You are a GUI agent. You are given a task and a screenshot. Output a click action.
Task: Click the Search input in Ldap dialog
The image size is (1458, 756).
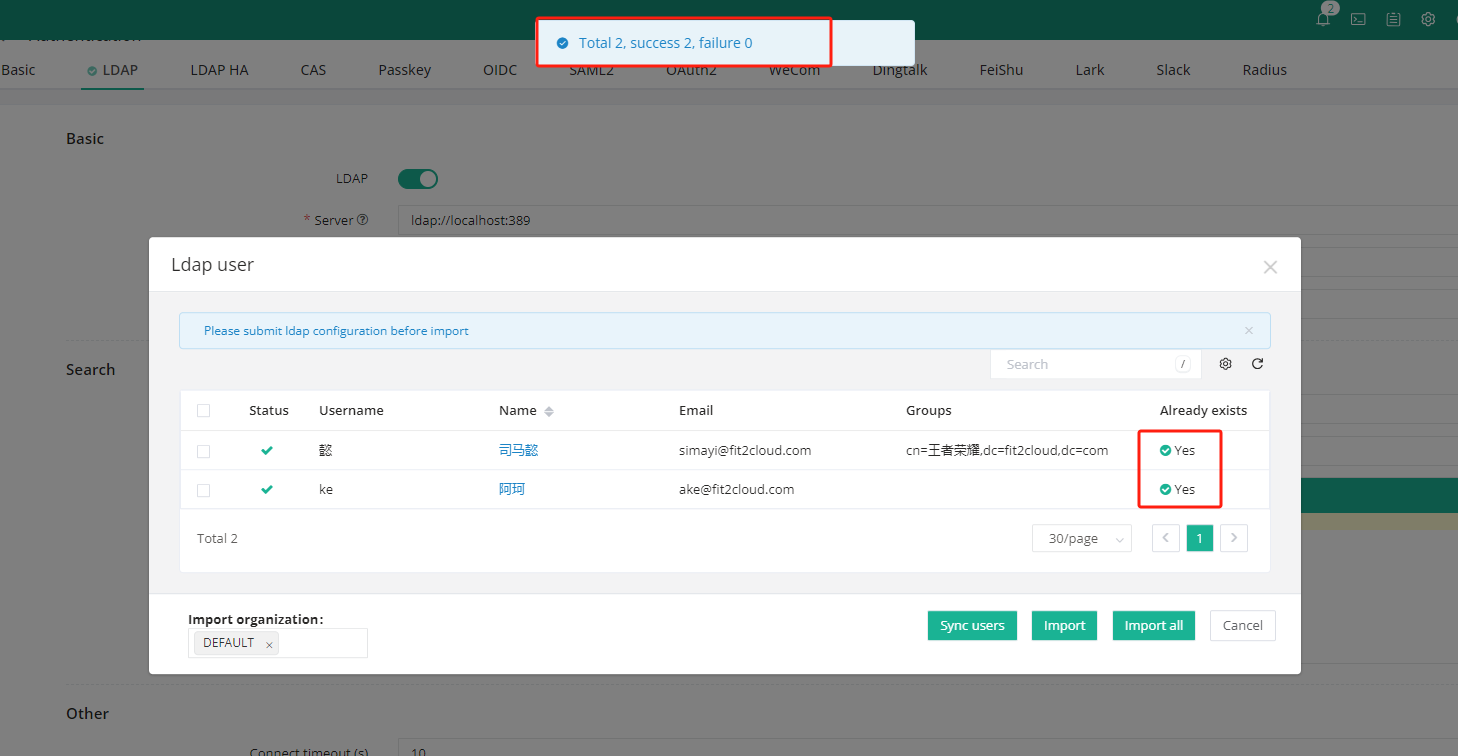(1080, 363)
